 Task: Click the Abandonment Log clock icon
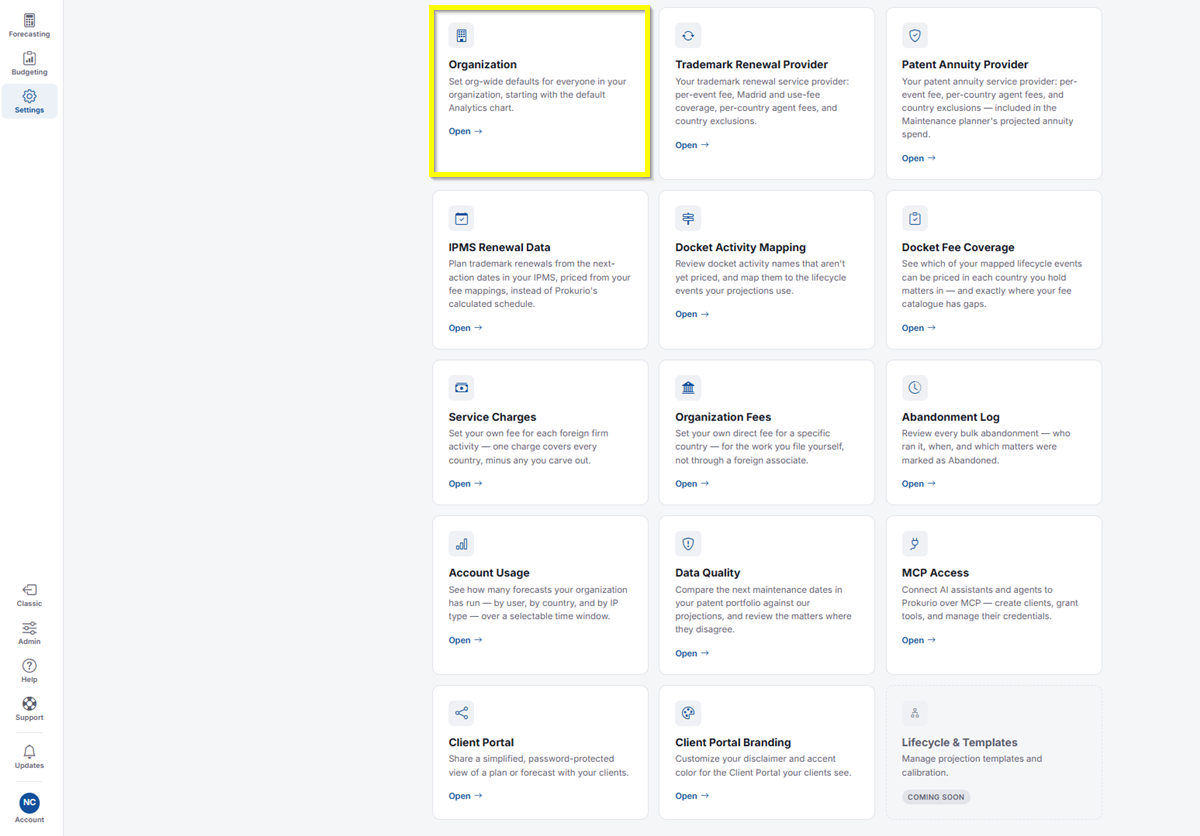(914, 388)
